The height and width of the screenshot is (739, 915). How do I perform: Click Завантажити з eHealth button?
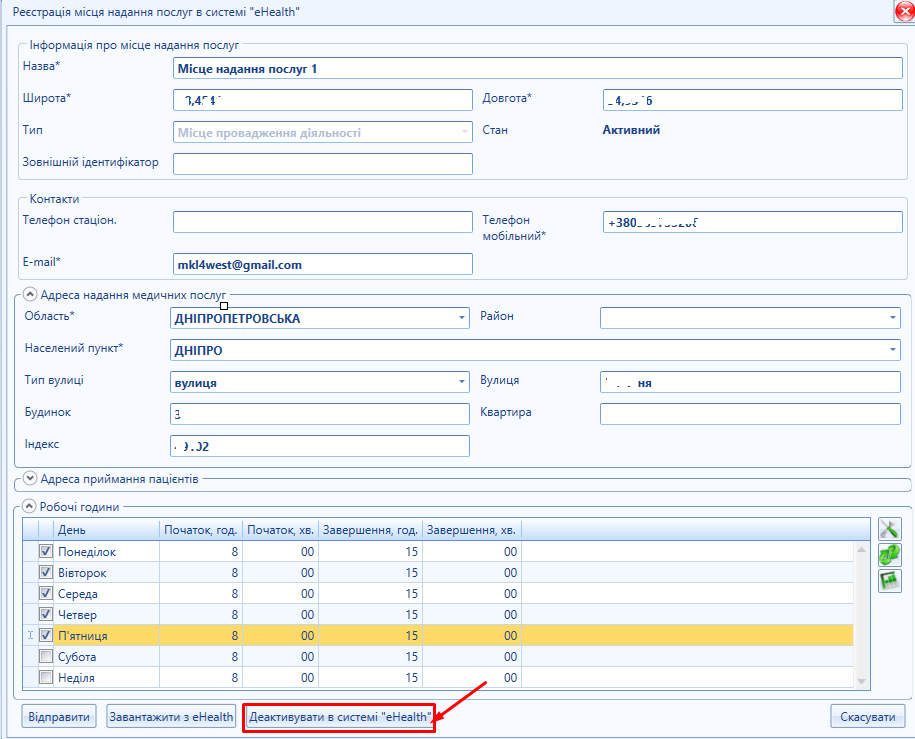pyautogui.click(x=172, y=716)
